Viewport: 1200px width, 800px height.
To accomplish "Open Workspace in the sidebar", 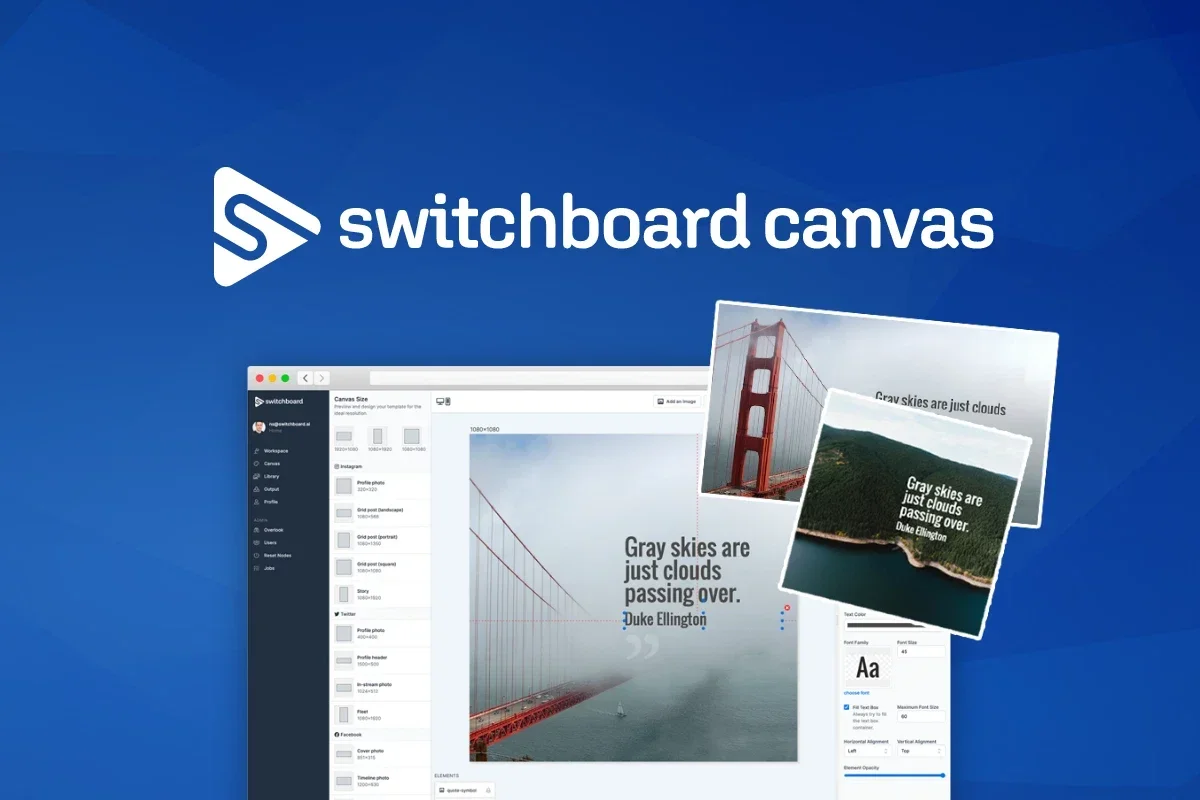I will click(x=275, y=451).
